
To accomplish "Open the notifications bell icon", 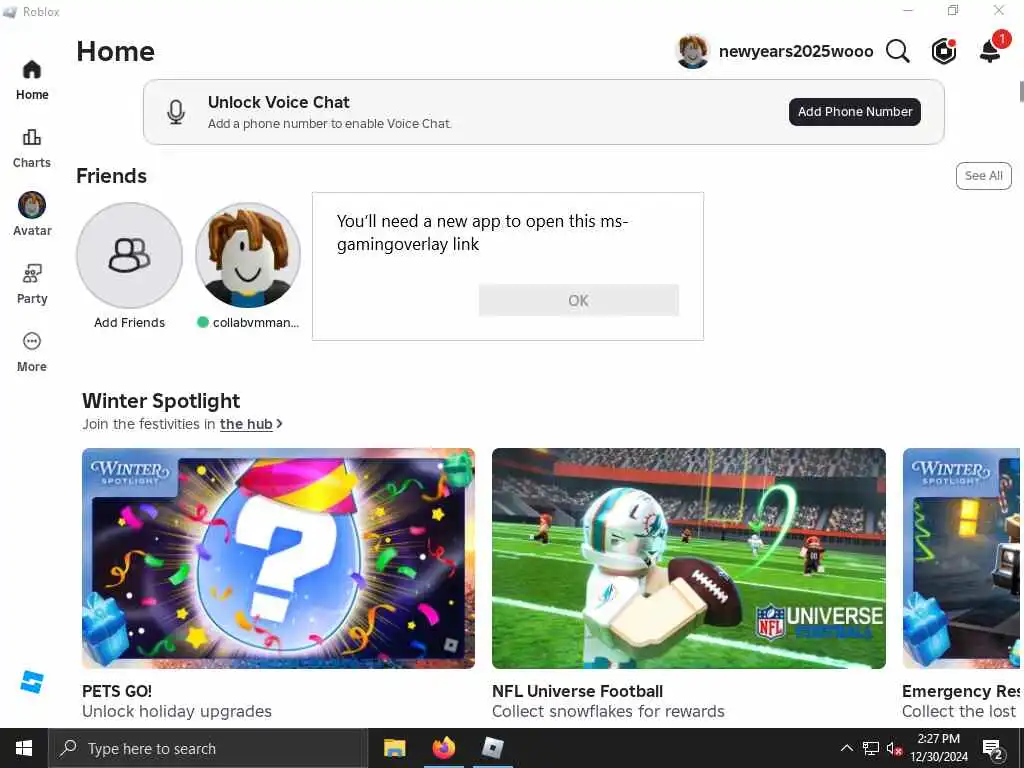I will [990, 51].
